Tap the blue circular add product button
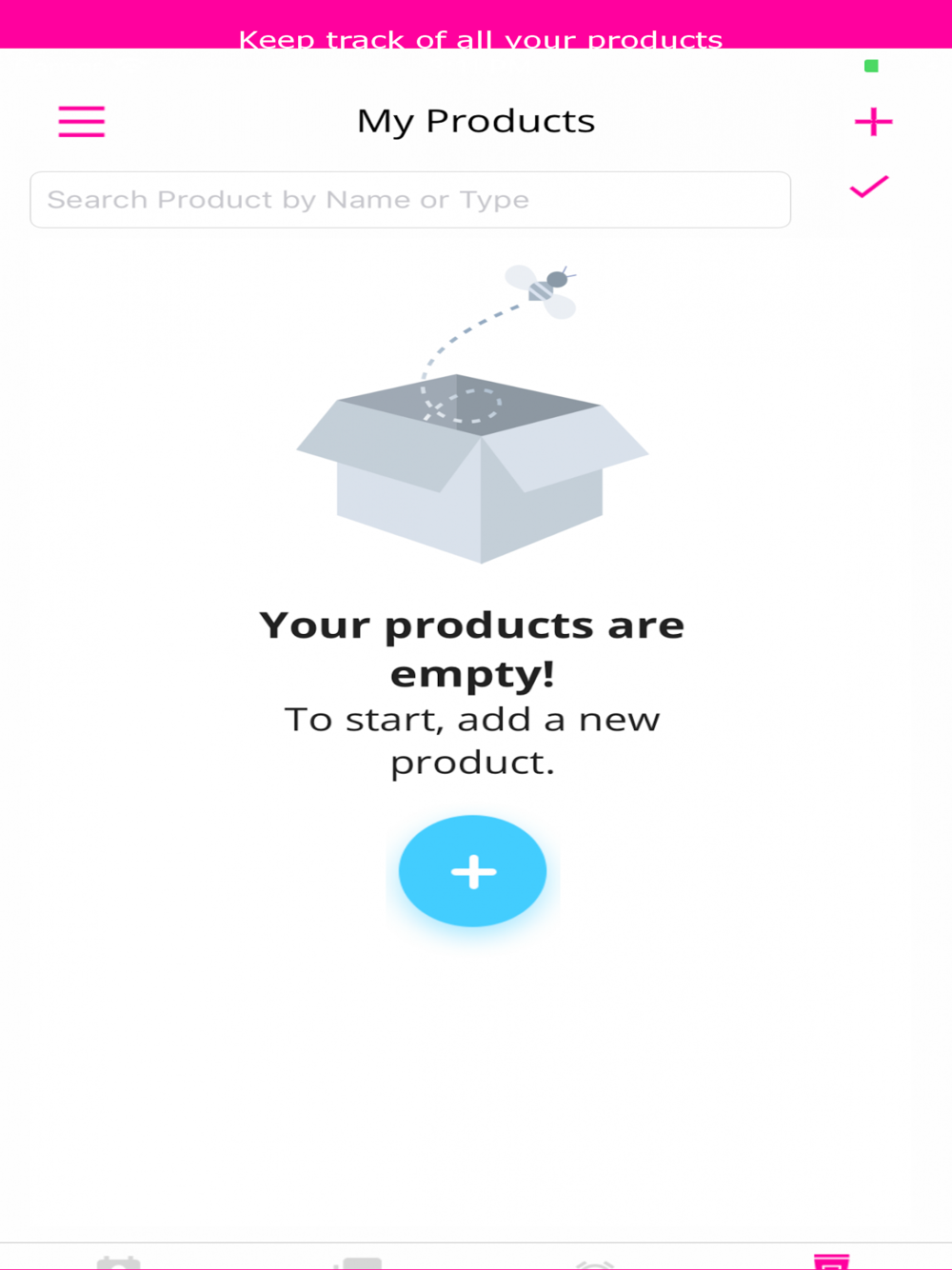Viewport: 952px width, 1270px height. (x=473, y=871)
